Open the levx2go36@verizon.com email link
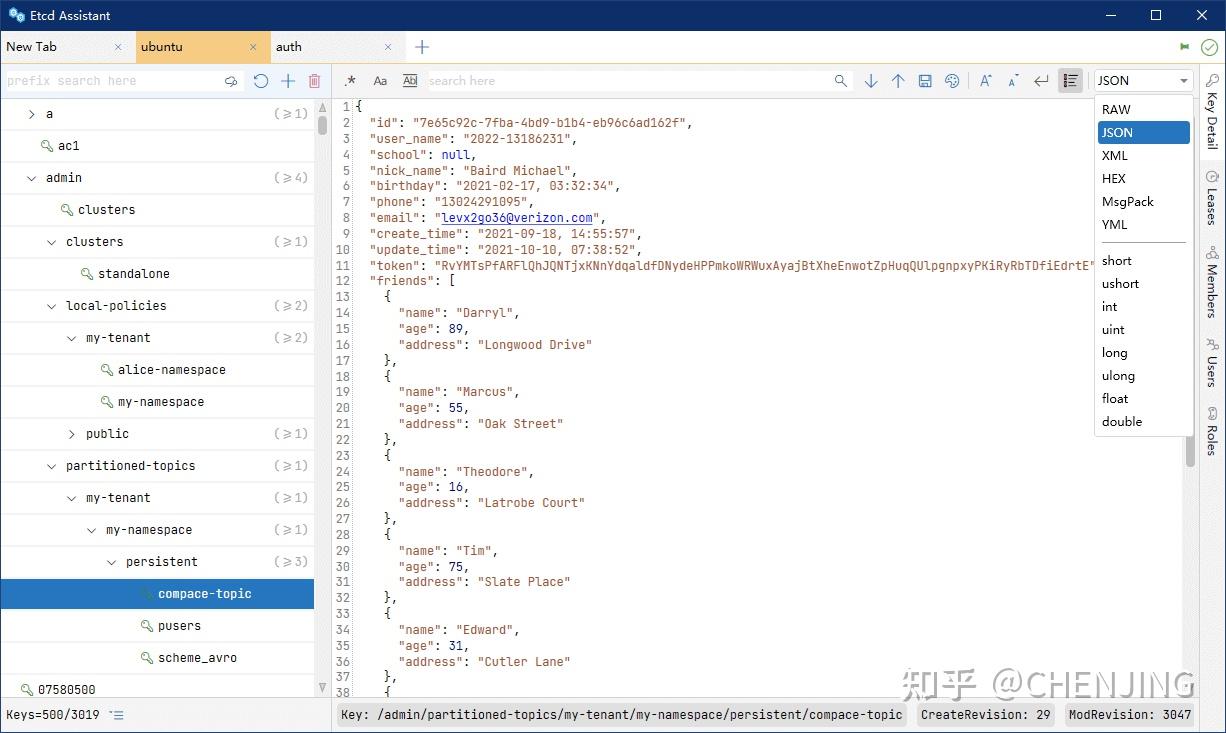 (x=517, y=217)
